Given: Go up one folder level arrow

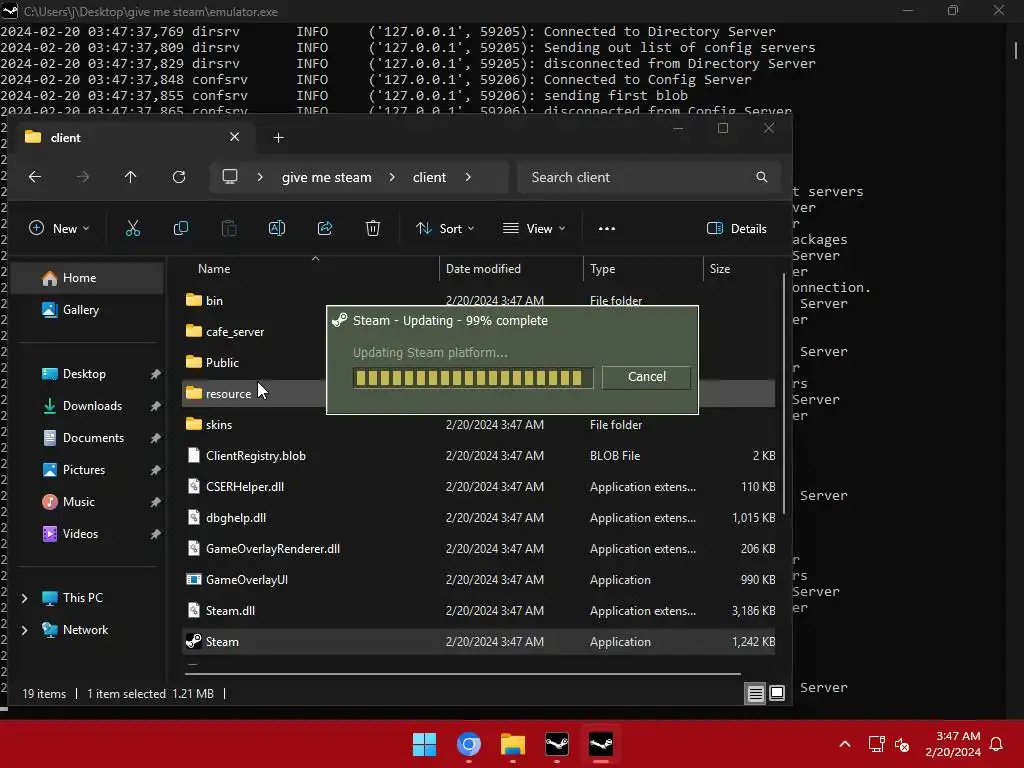Looking at the screenshot, I should coord(131,177).
